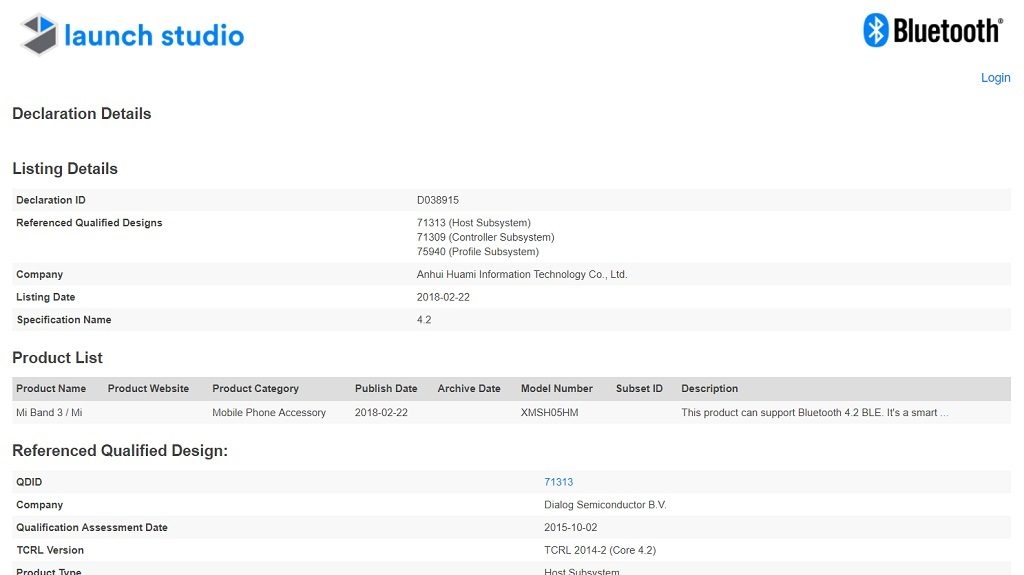Click the Mobile Phone Accessory category cell
Viewport: 1024px width, 575px height.
click(x=268, y=412)
